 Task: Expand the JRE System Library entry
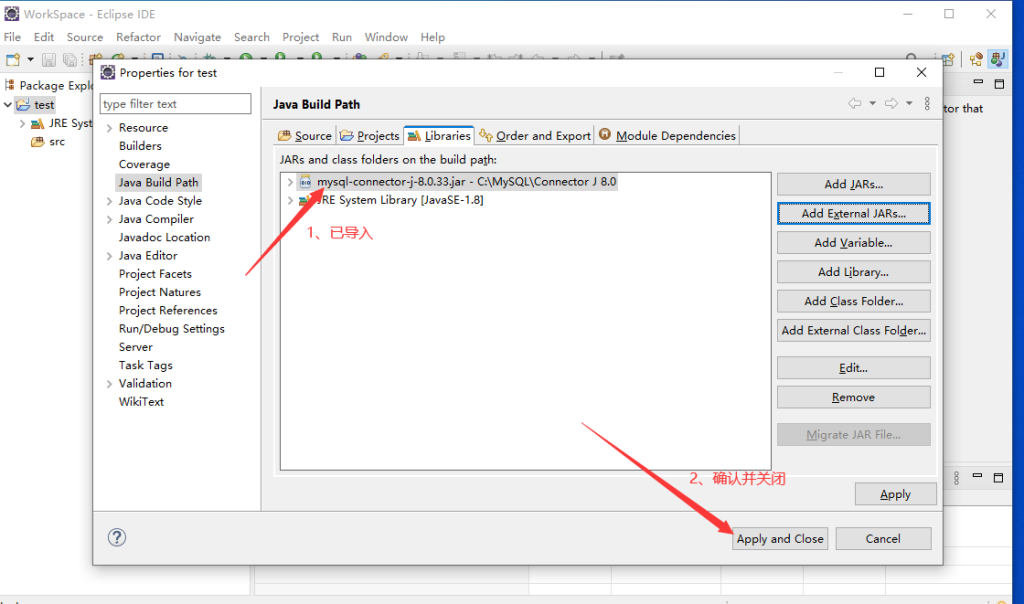[290, 200]
